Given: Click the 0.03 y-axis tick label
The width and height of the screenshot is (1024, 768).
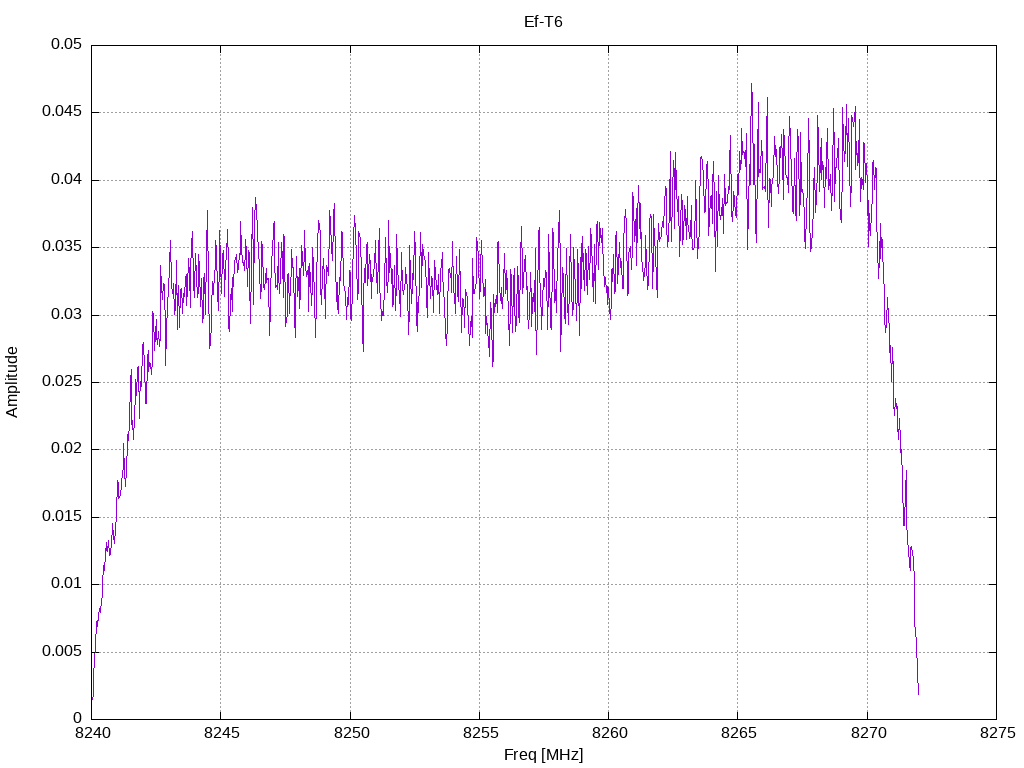Looking at the screenshot, I should tap(67, 314).
